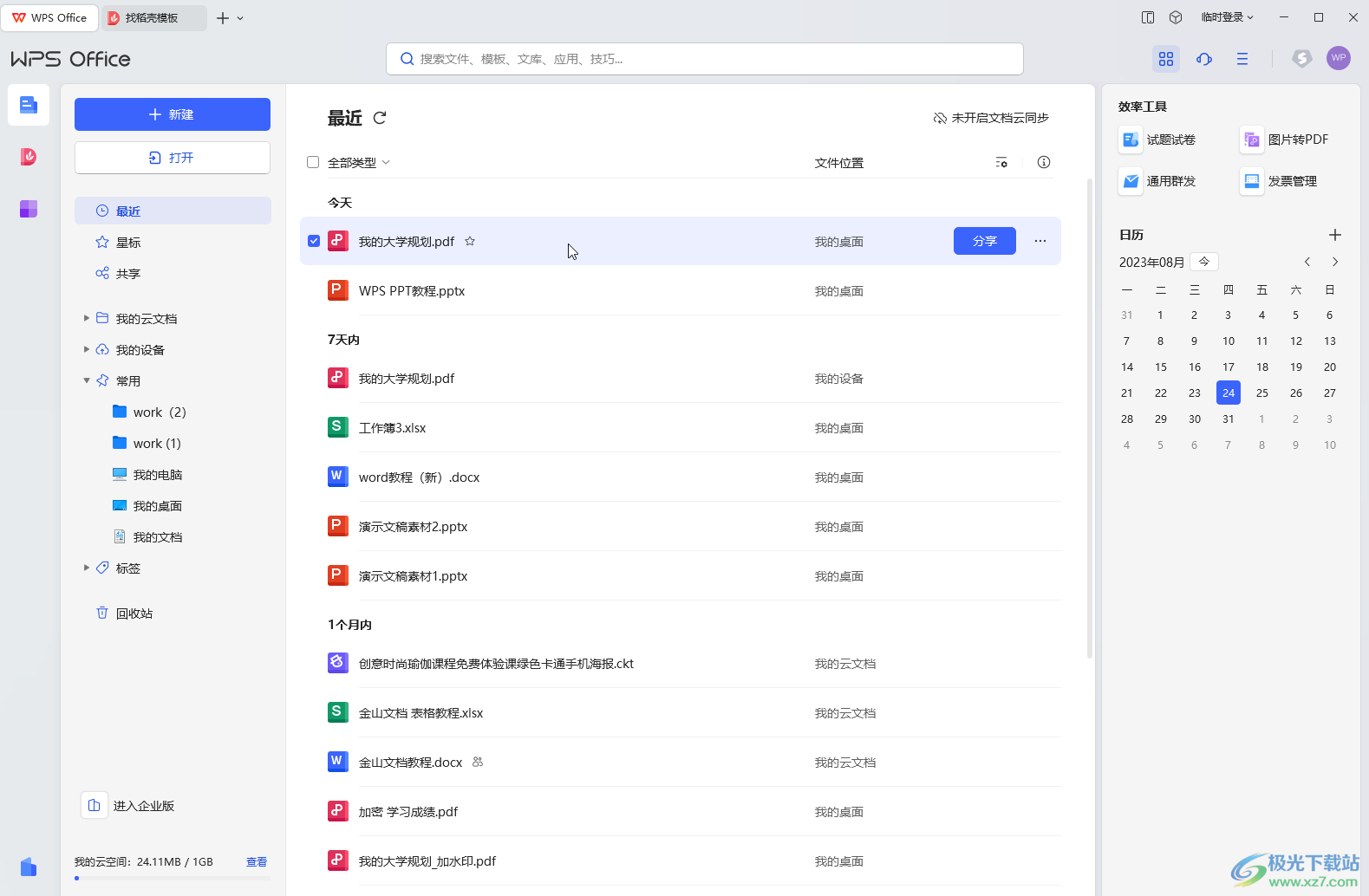Go to previous calendar month
The height and width of the screenshot is (896, 1369).
[1307, 262]
